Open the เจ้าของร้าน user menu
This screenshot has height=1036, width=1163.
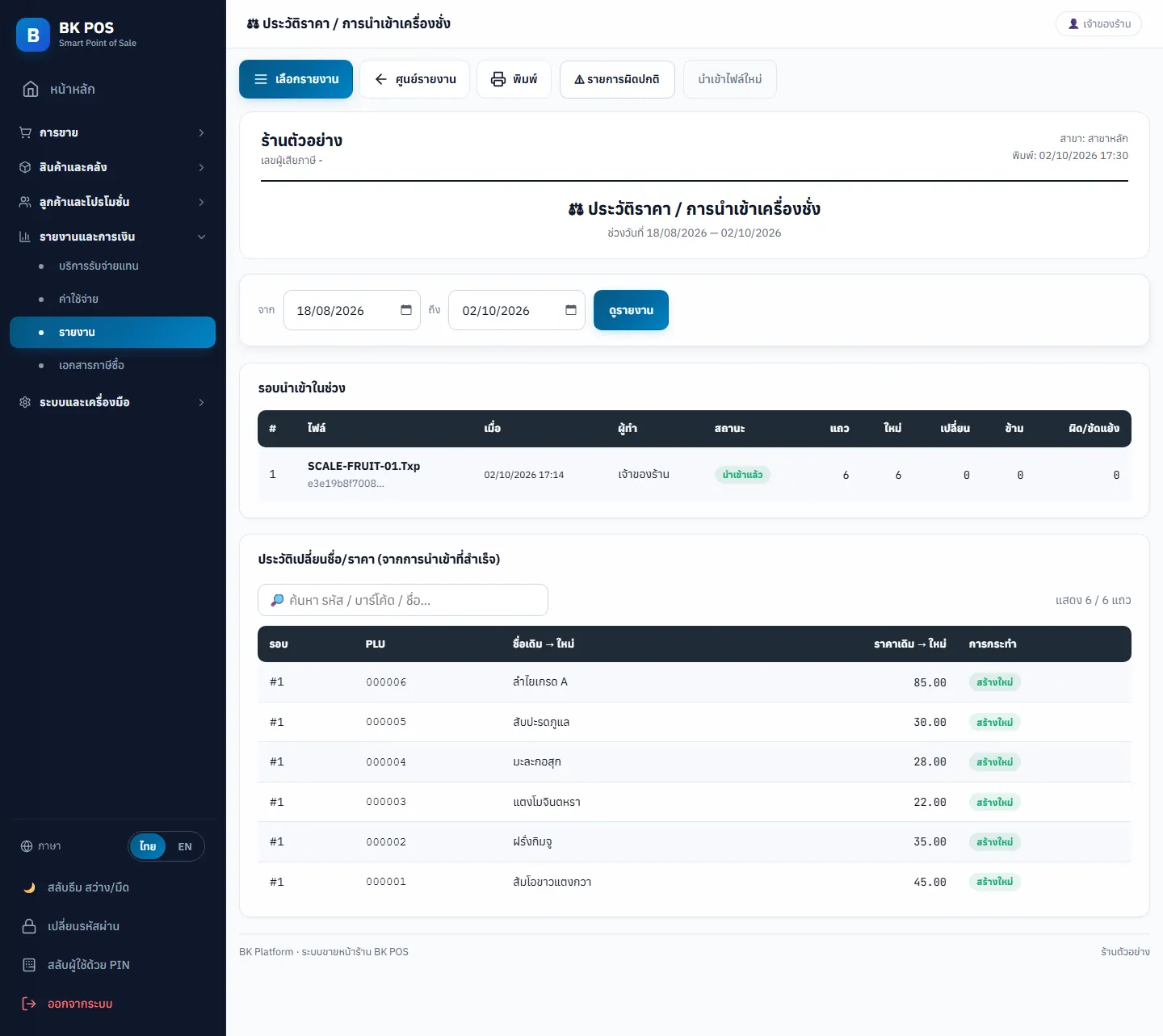[1098, 24]
